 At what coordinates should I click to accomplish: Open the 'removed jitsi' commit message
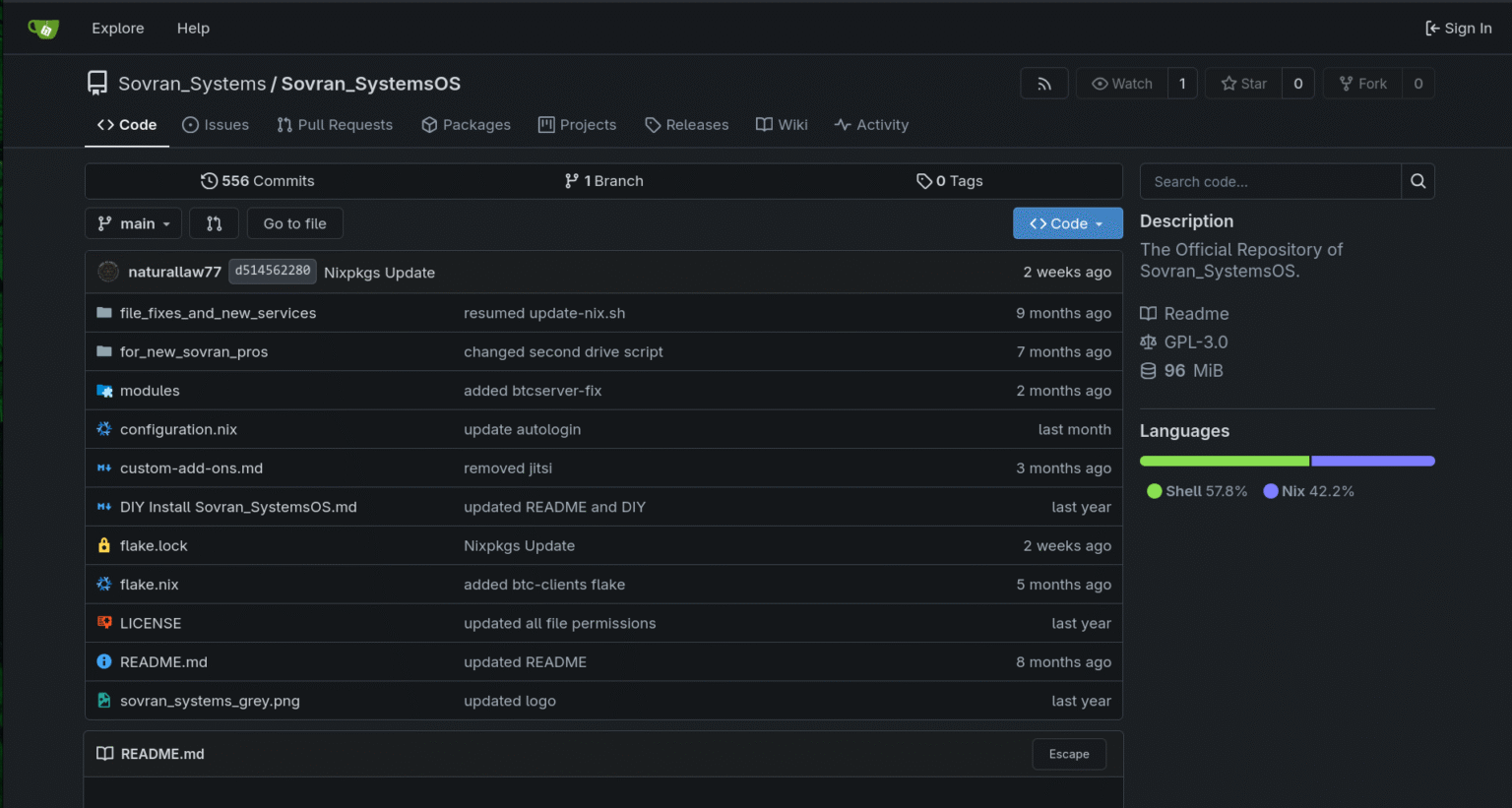tap(508, 468)
